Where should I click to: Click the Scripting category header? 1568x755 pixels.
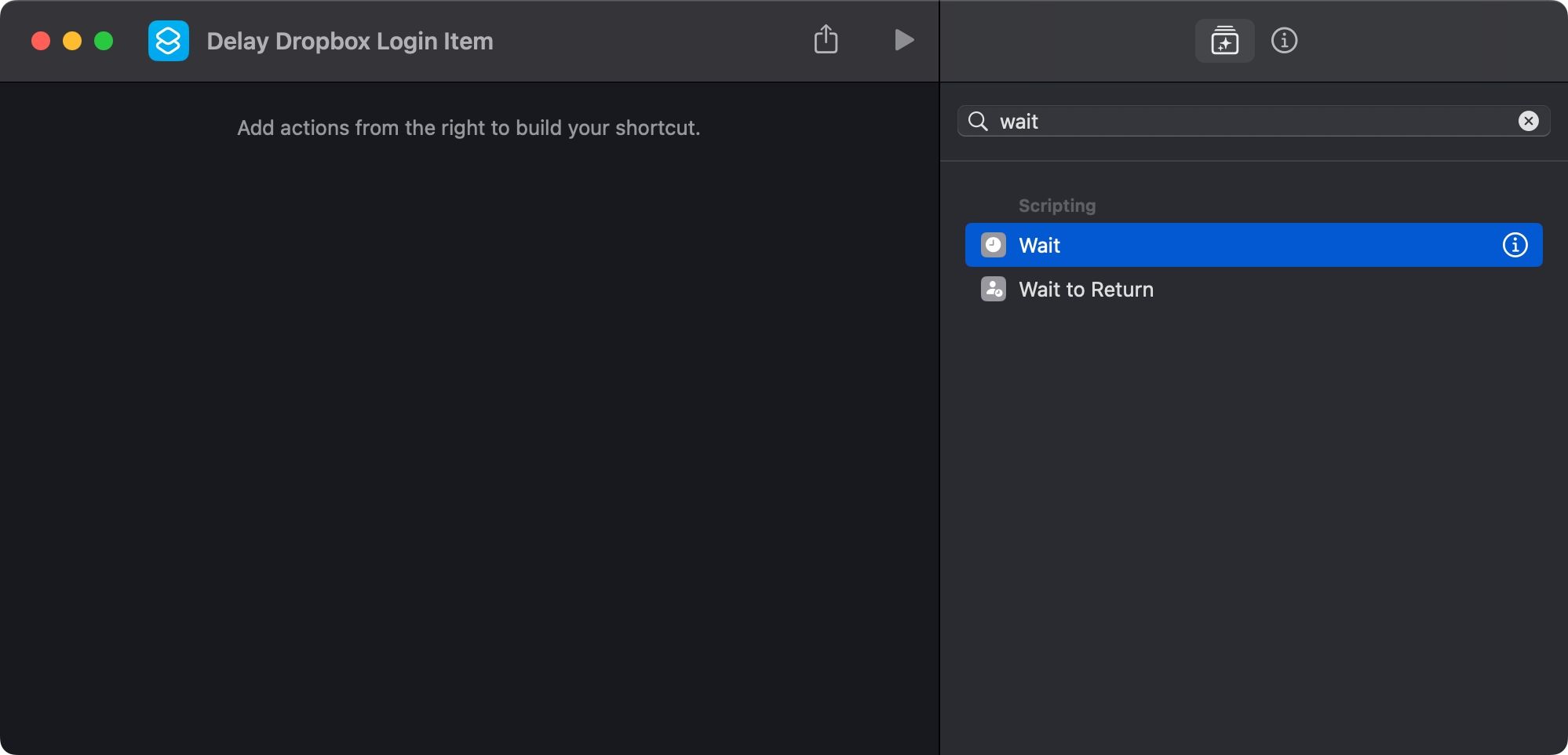(1056, 206)
